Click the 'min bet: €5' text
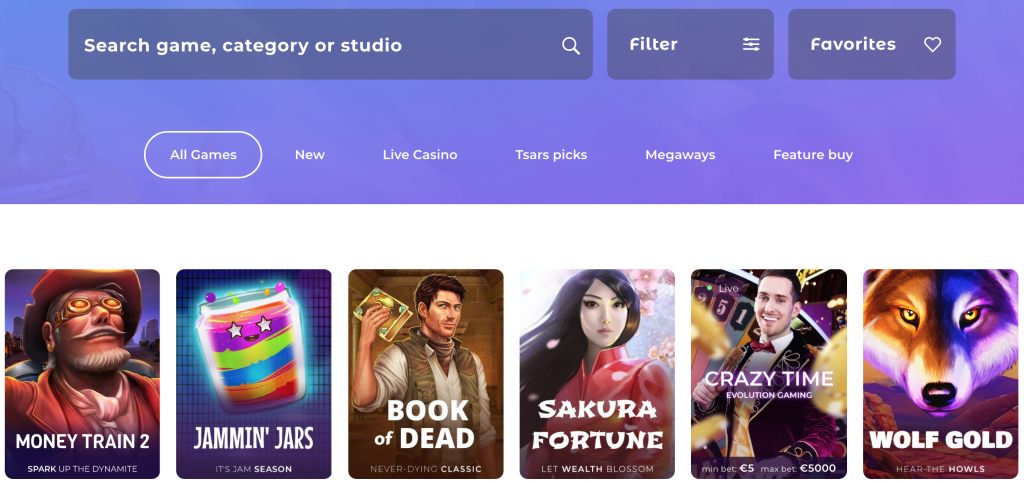1024x483 pixels. pos(730,468)
